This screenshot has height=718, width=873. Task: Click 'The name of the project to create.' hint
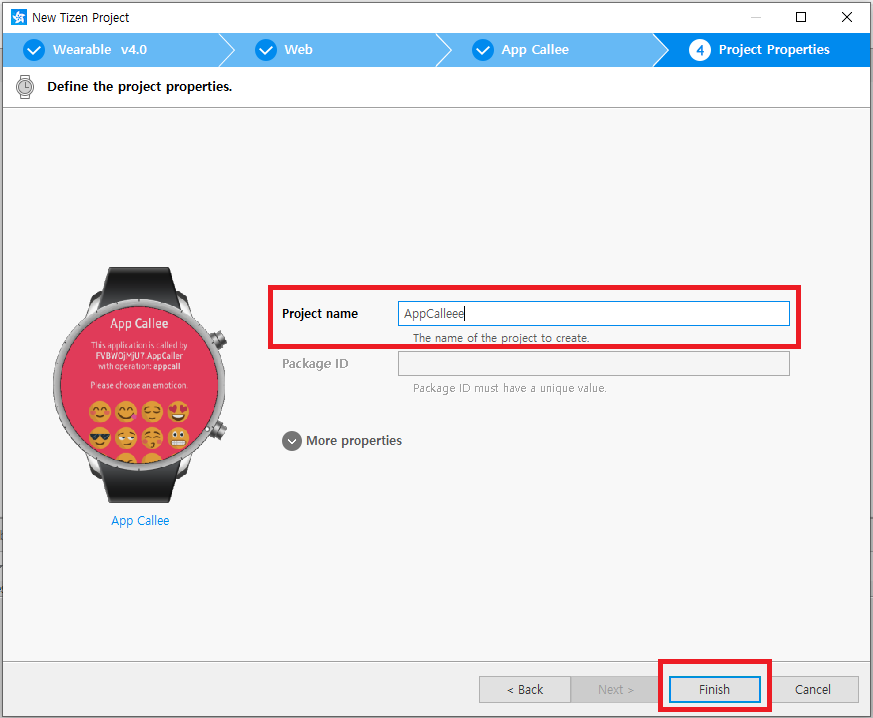[501, 338]
